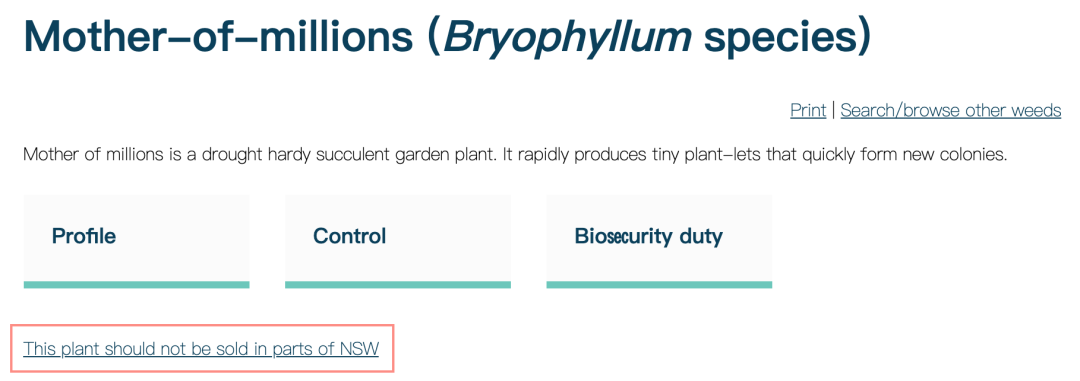Follow 'This plant should not be sold' link
The width and height of the screenshot is (1080, 381).
point(201,349)
